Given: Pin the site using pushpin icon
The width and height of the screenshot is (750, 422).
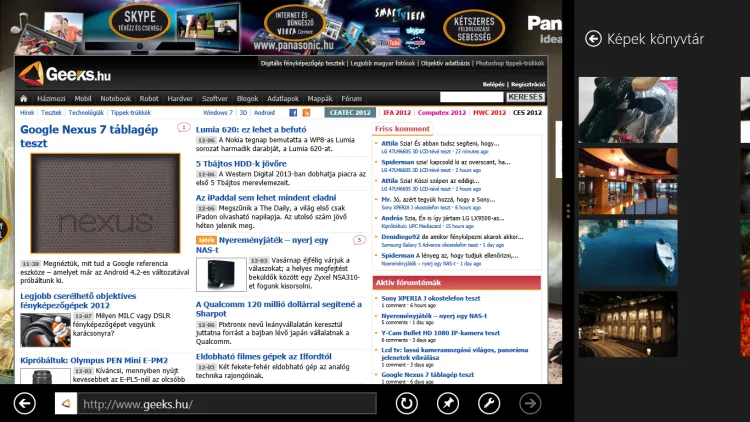Looking at the screenshot, I should (x=448, y=403).
